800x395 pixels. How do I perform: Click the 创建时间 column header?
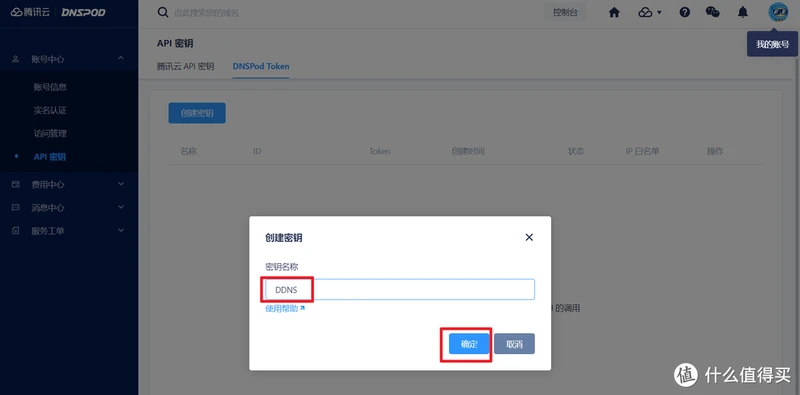(467, 152)
